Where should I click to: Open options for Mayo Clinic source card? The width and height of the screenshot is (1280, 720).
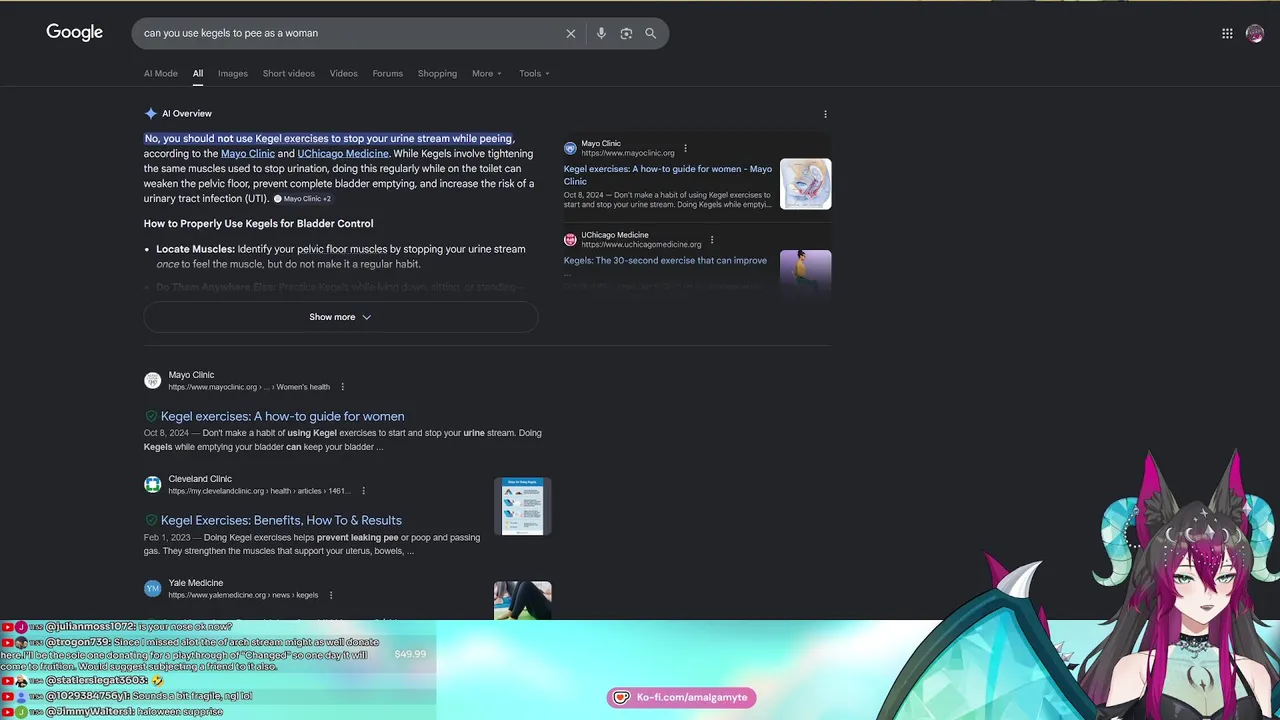pyautogui.click(x=685, y=149)
